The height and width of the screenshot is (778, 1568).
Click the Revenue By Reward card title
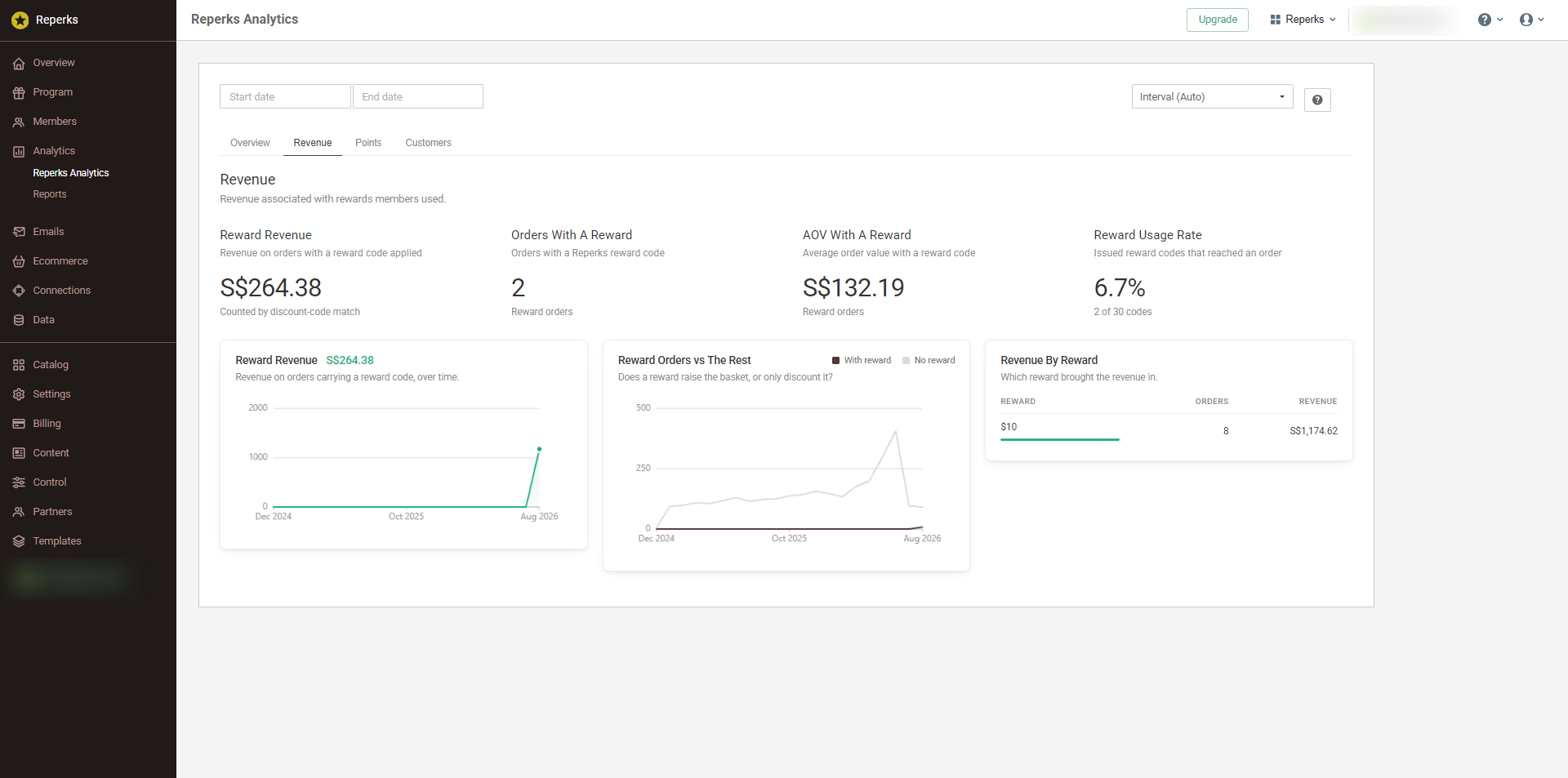click(x=1049, y=360)
